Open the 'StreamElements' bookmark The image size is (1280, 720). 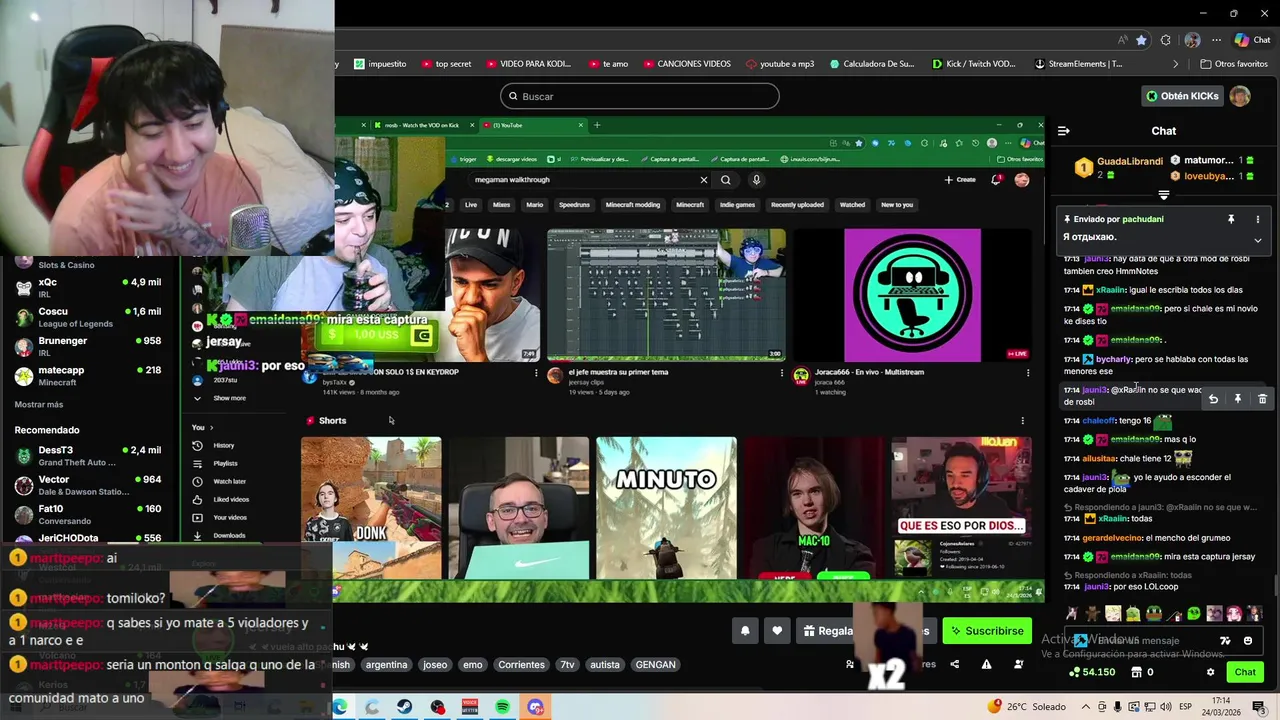pos(1078,64)
